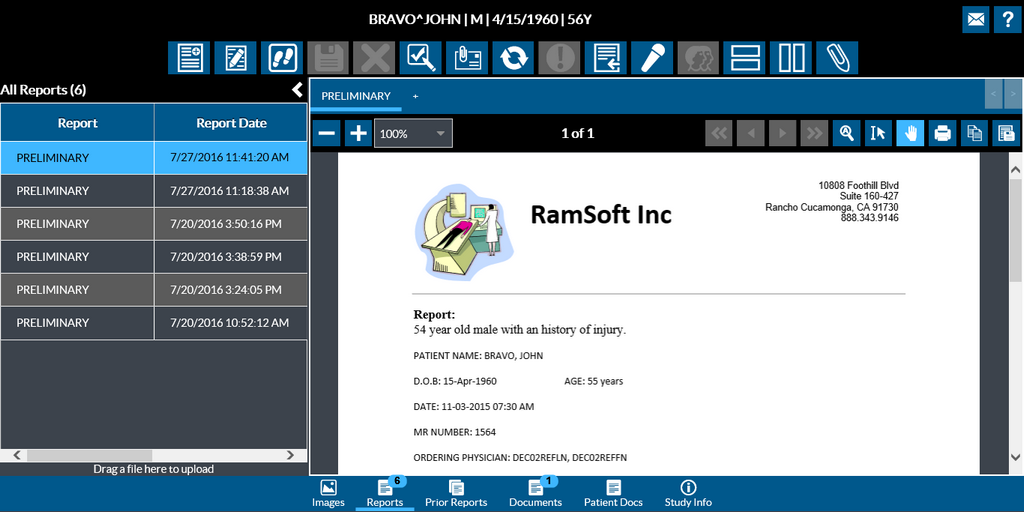Click the paperclip attachment icon

836,58
